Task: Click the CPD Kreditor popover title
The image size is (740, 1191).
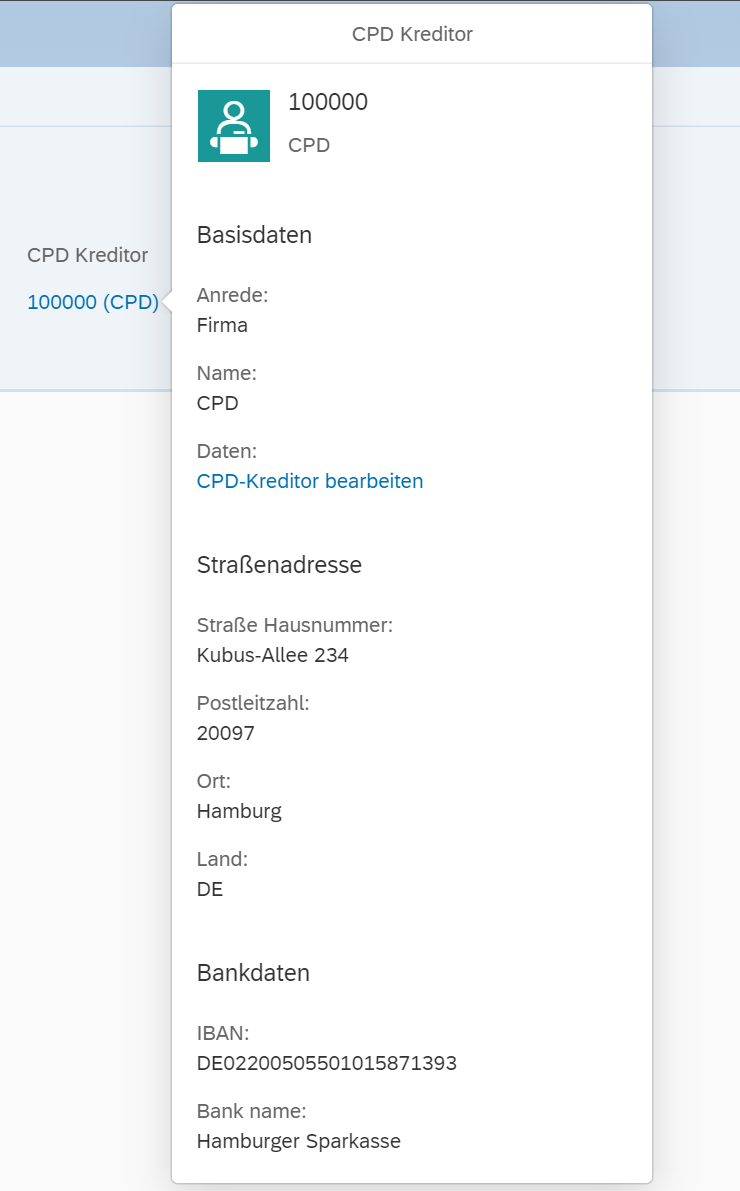Action: (x=413, y=33)
